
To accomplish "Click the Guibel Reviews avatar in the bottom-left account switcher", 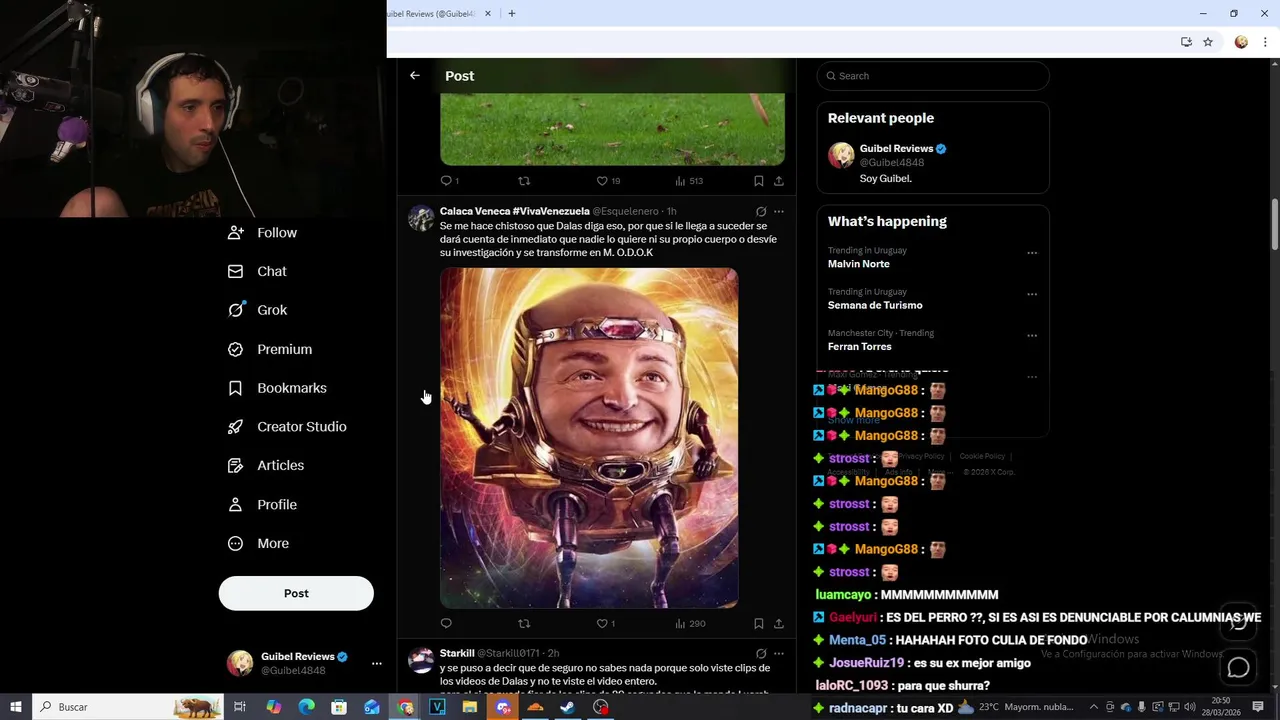I will [240, 663].
